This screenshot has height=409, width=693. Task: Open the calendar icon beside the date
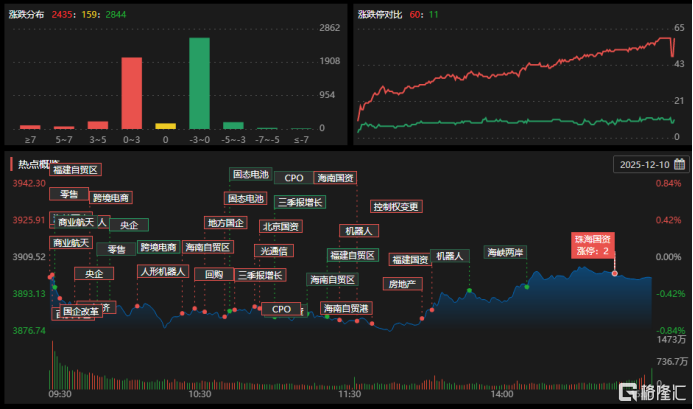679,164
